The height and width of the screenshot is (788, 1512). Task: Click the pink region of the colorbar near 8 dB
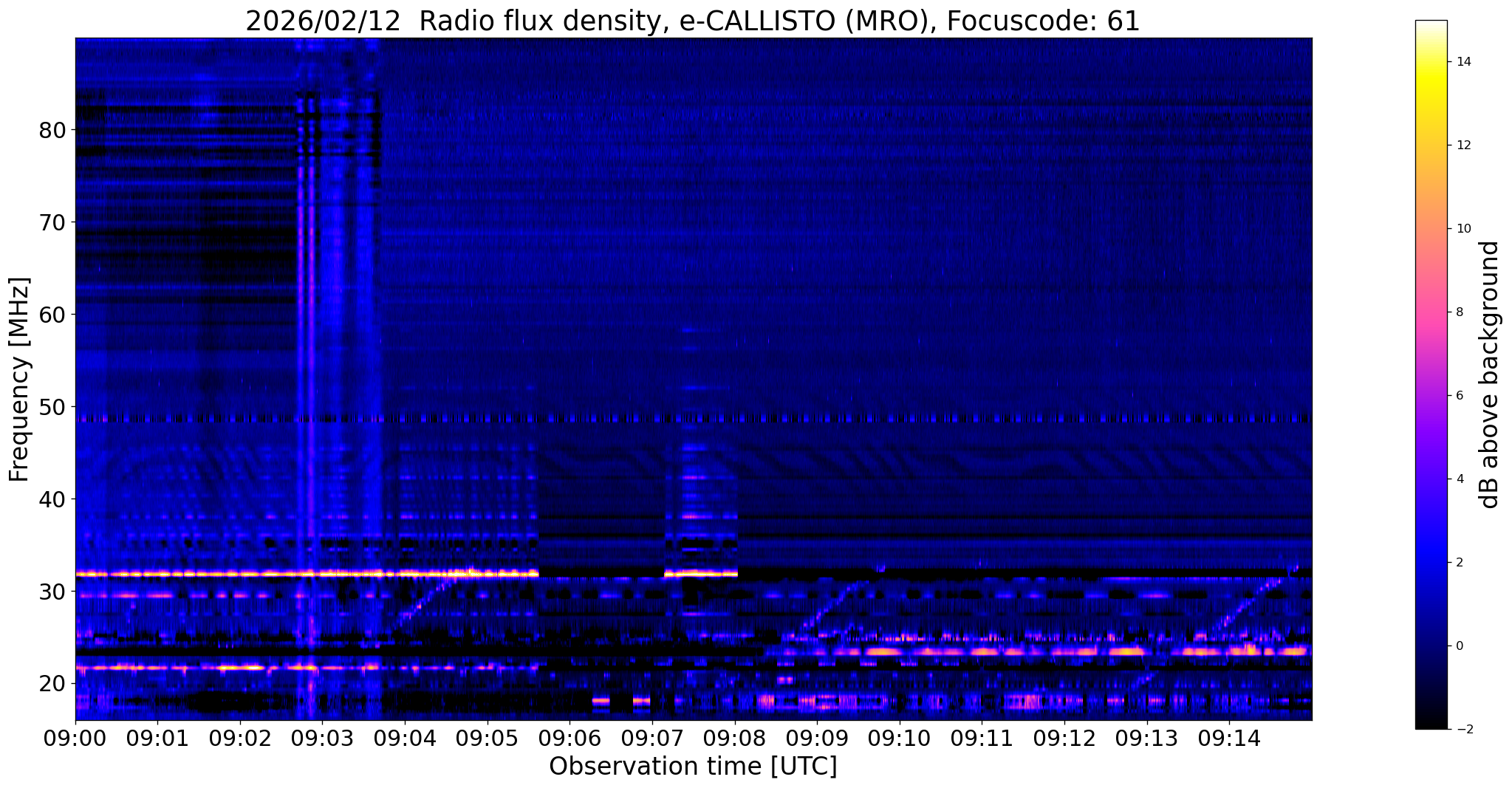[x=1431, y=312]
